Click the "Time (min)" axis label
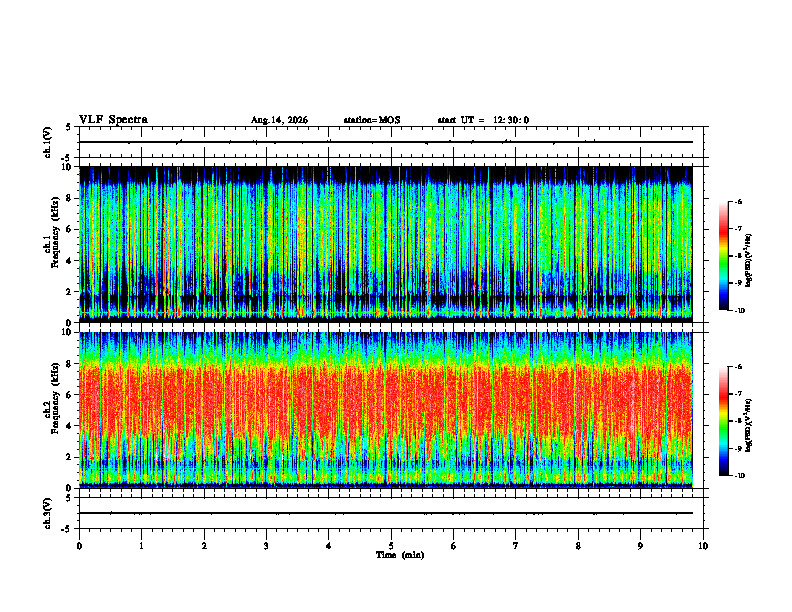Screen dimensions: 792x612 point(400,555)
